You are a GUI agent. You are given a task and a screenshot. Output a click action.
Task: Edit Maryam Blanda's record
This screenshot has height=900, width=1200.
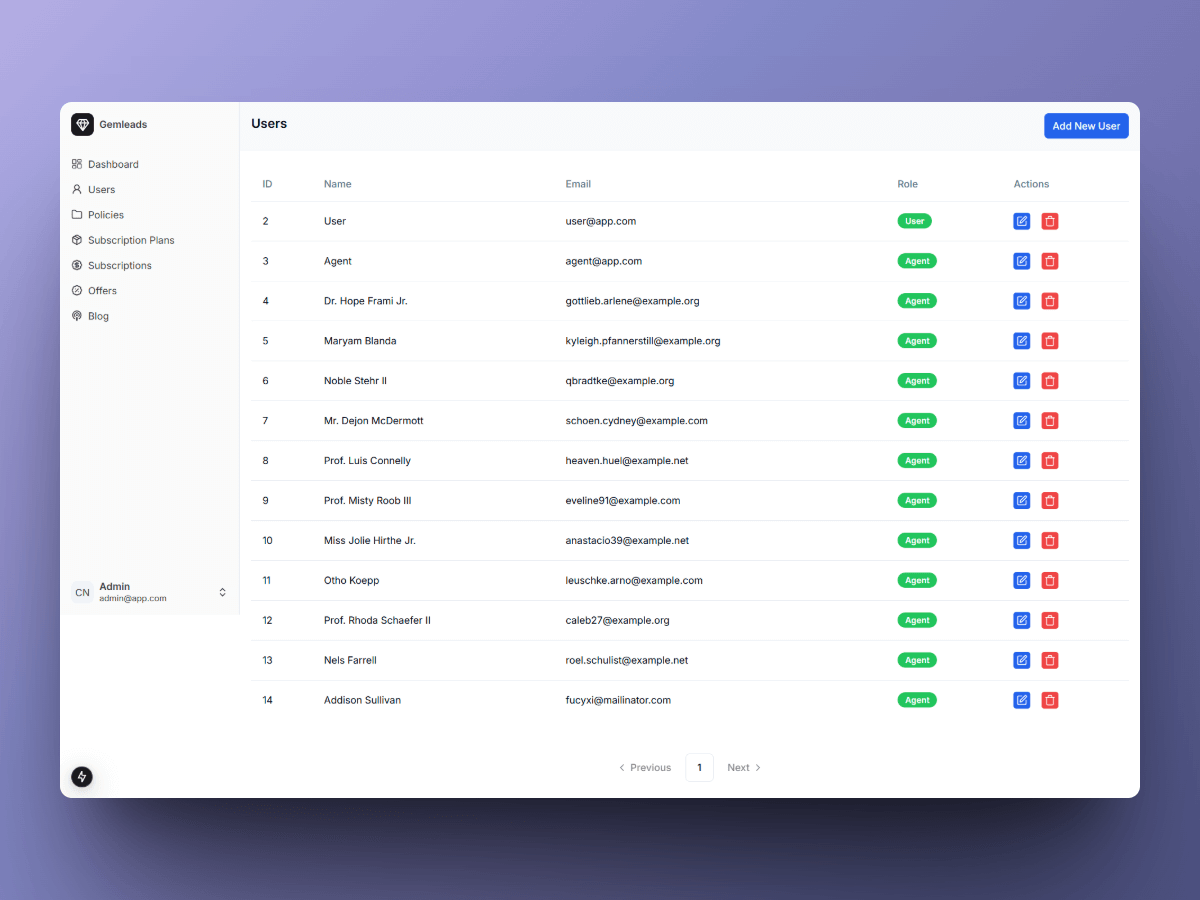pos(1021,341)
